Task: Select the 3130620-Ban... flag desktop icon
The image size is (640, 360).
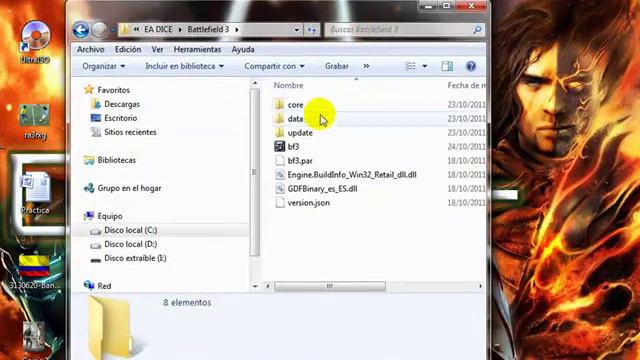Action: [34, 272]
